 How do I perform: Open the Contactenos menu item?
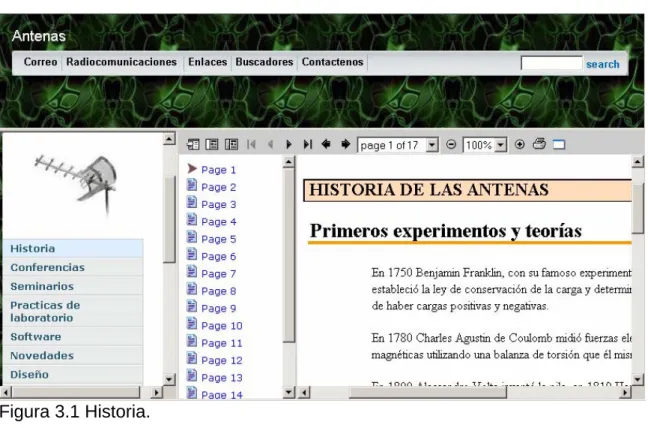click(x=333, y=62)
